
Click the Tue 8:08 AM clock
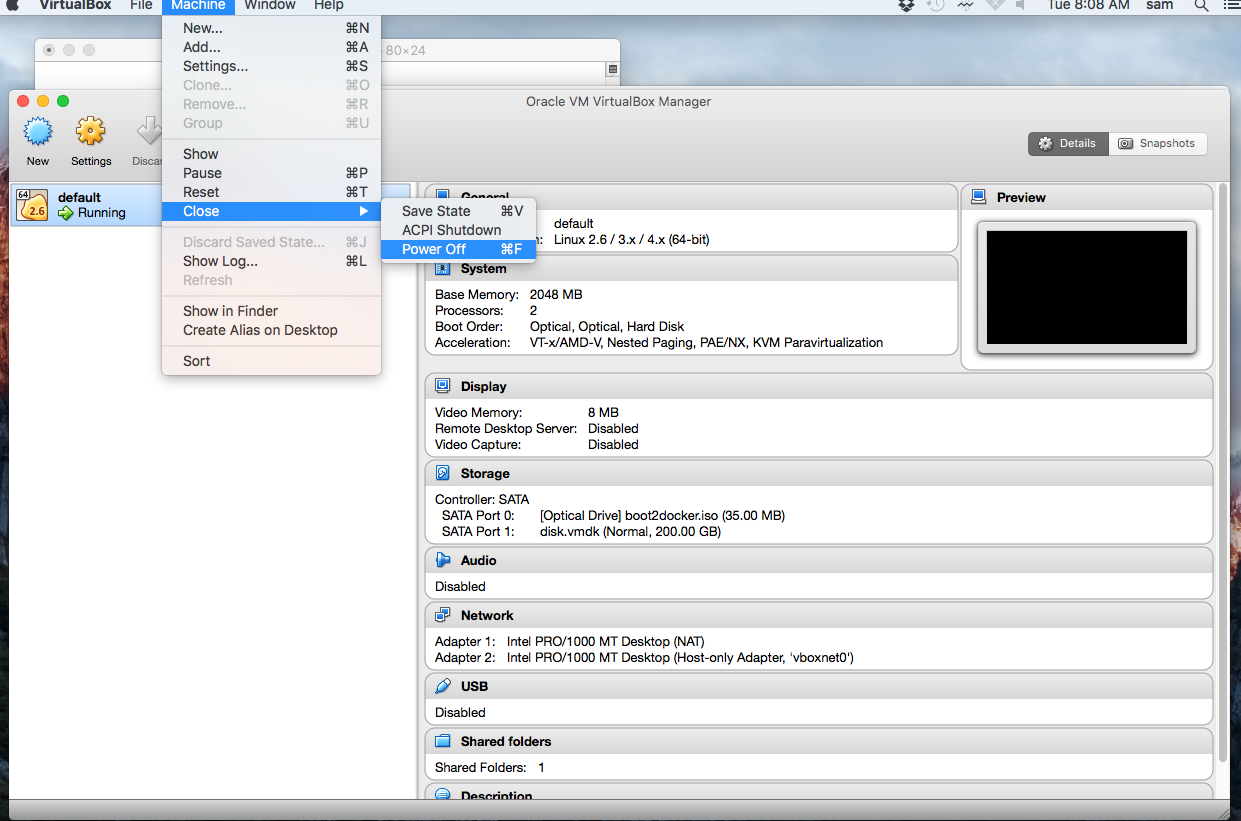(1089, 5)
